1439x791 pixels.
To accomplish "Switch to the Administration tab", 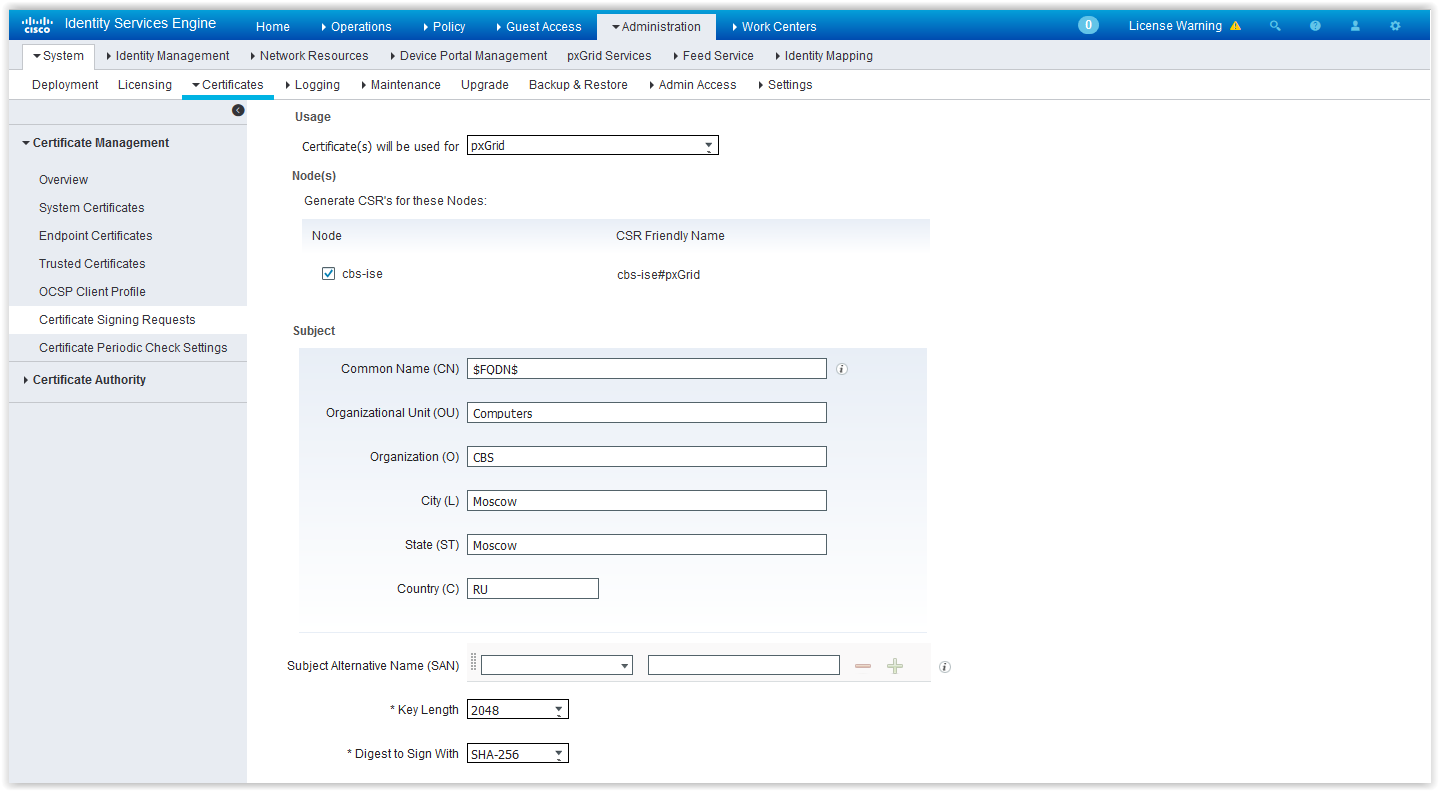I will pyautogui.click(x=660, y=26).
